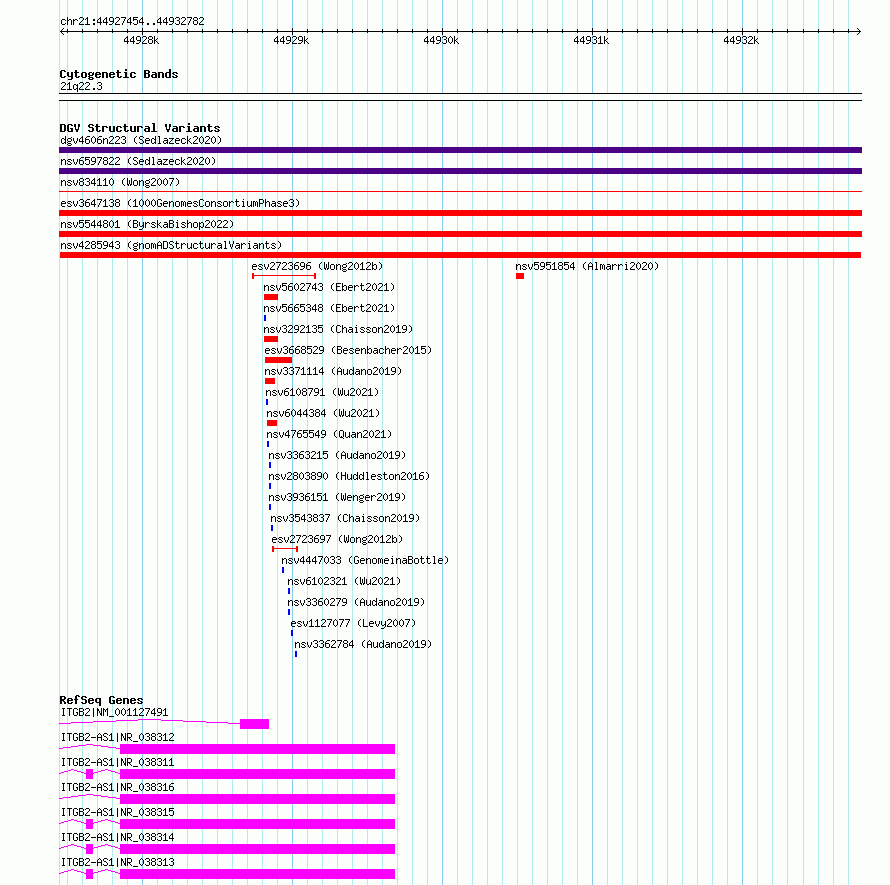Click the red nsv5951854 variant block
Viewport: 890px width, 885px height.
(x=520, y=276)
